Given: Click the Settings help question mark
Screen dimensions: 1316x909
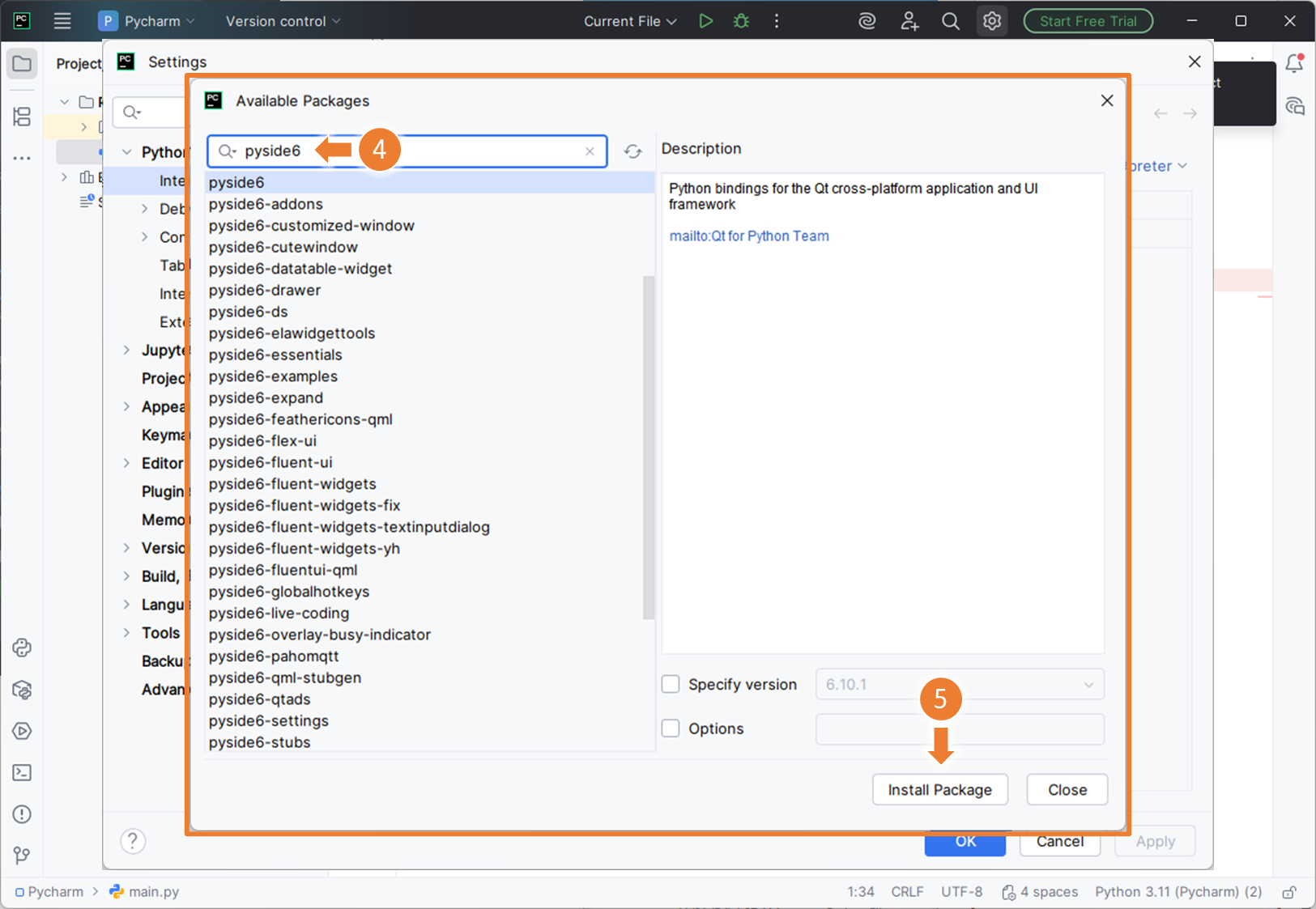Looking at the screenshot, I should coord(133,841).
